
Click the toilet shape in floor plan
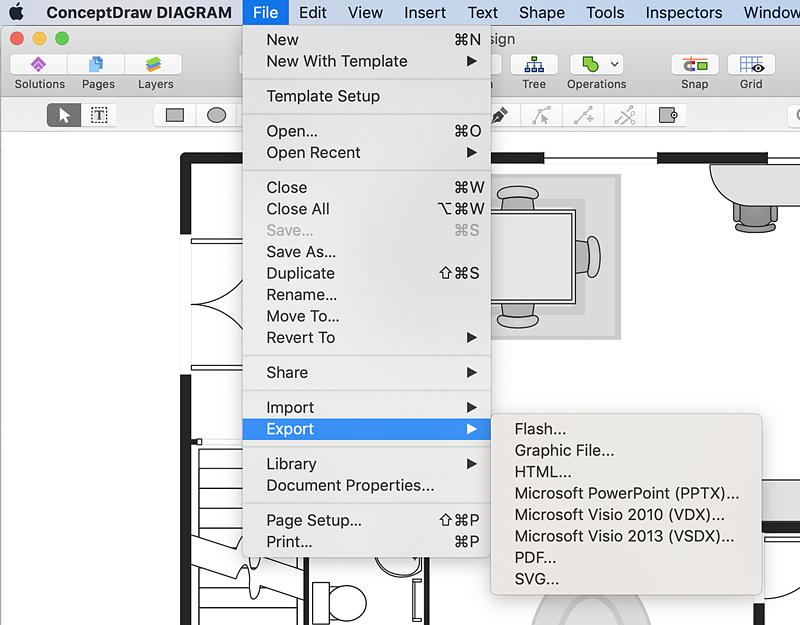(x=340, y=604)
